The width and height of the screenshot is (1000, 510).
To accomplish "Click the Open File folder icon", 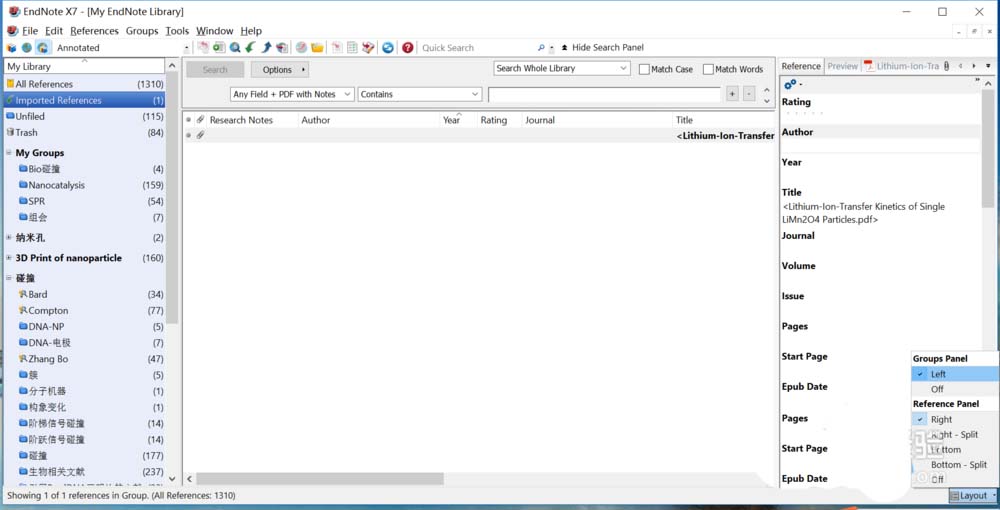I will tap(317, 48).
